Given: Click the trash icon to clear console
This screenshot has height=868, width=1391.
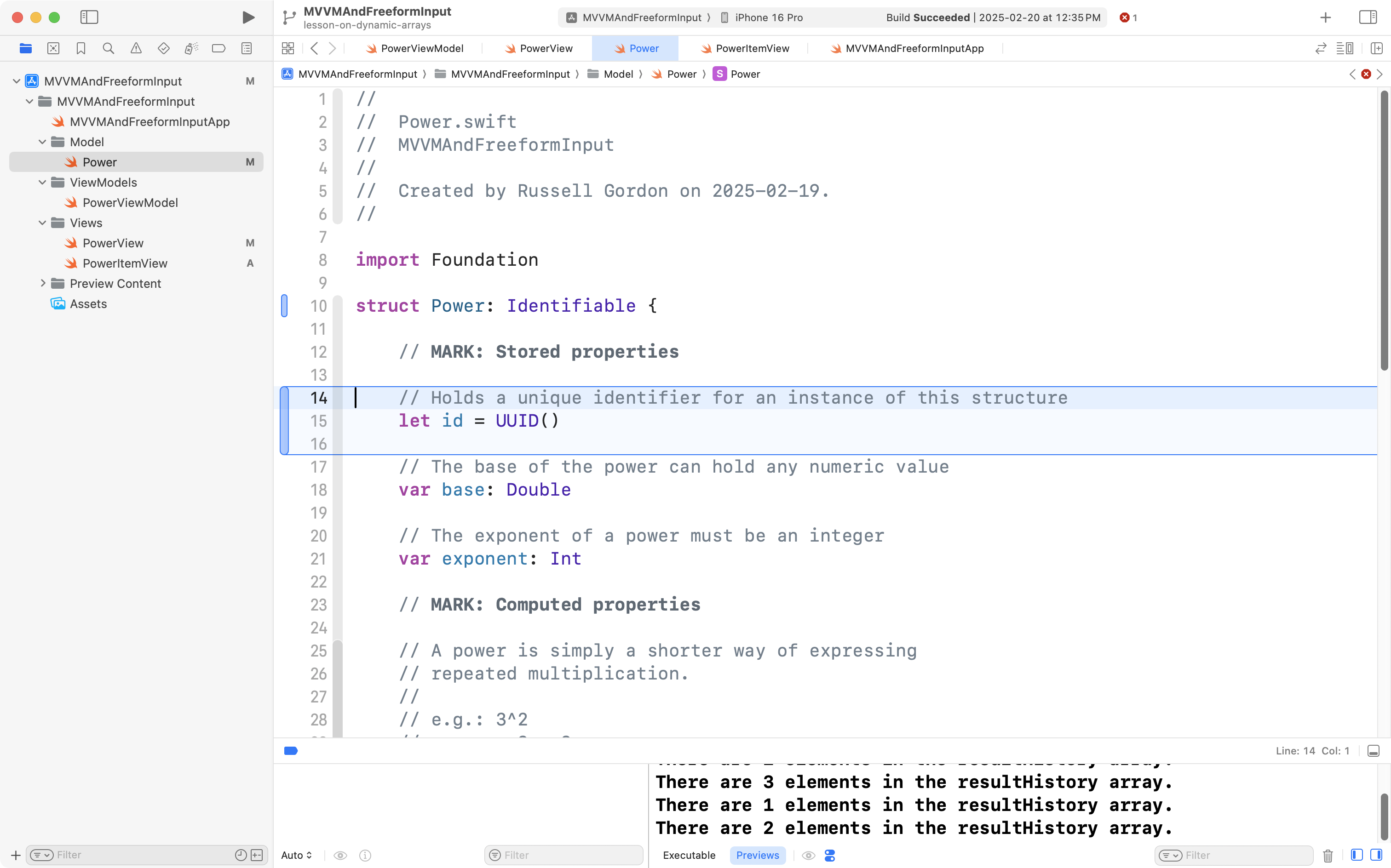Looking at the screenshot, I should tap(1327, 856).
